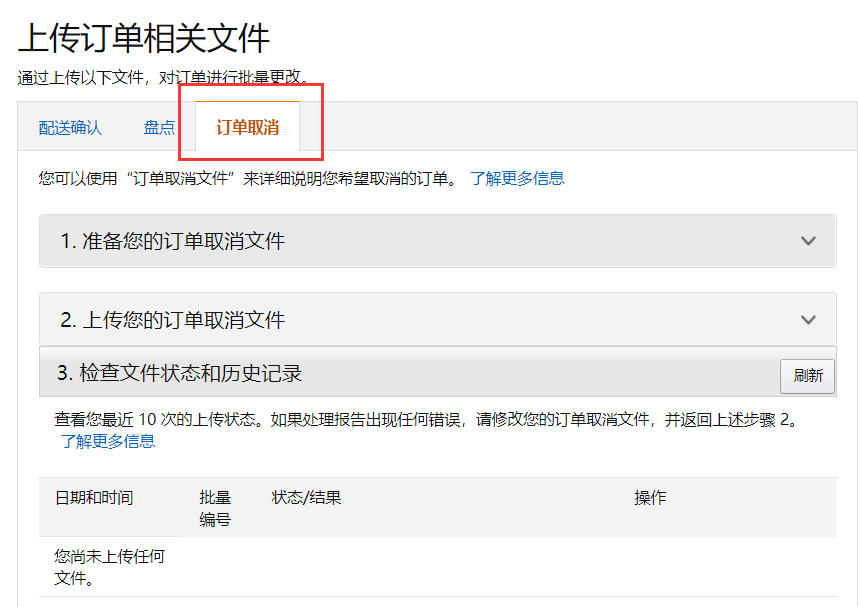
Task: Expand section 2 using its chevron arrow
Action: (808, 320)
